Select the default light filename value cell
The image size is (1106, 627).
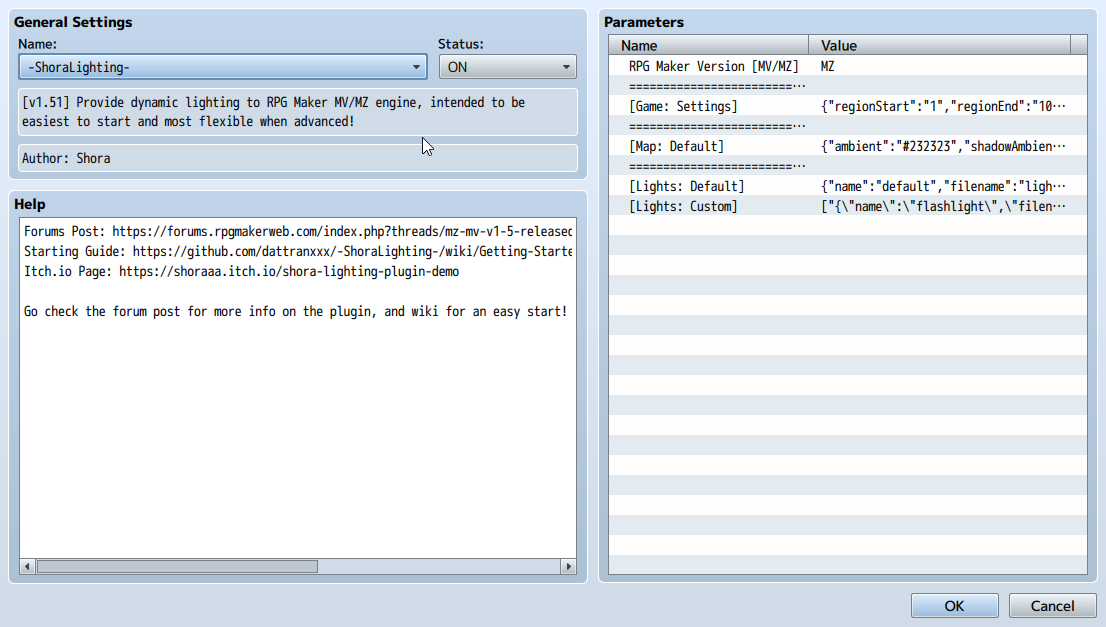point(943,187)
